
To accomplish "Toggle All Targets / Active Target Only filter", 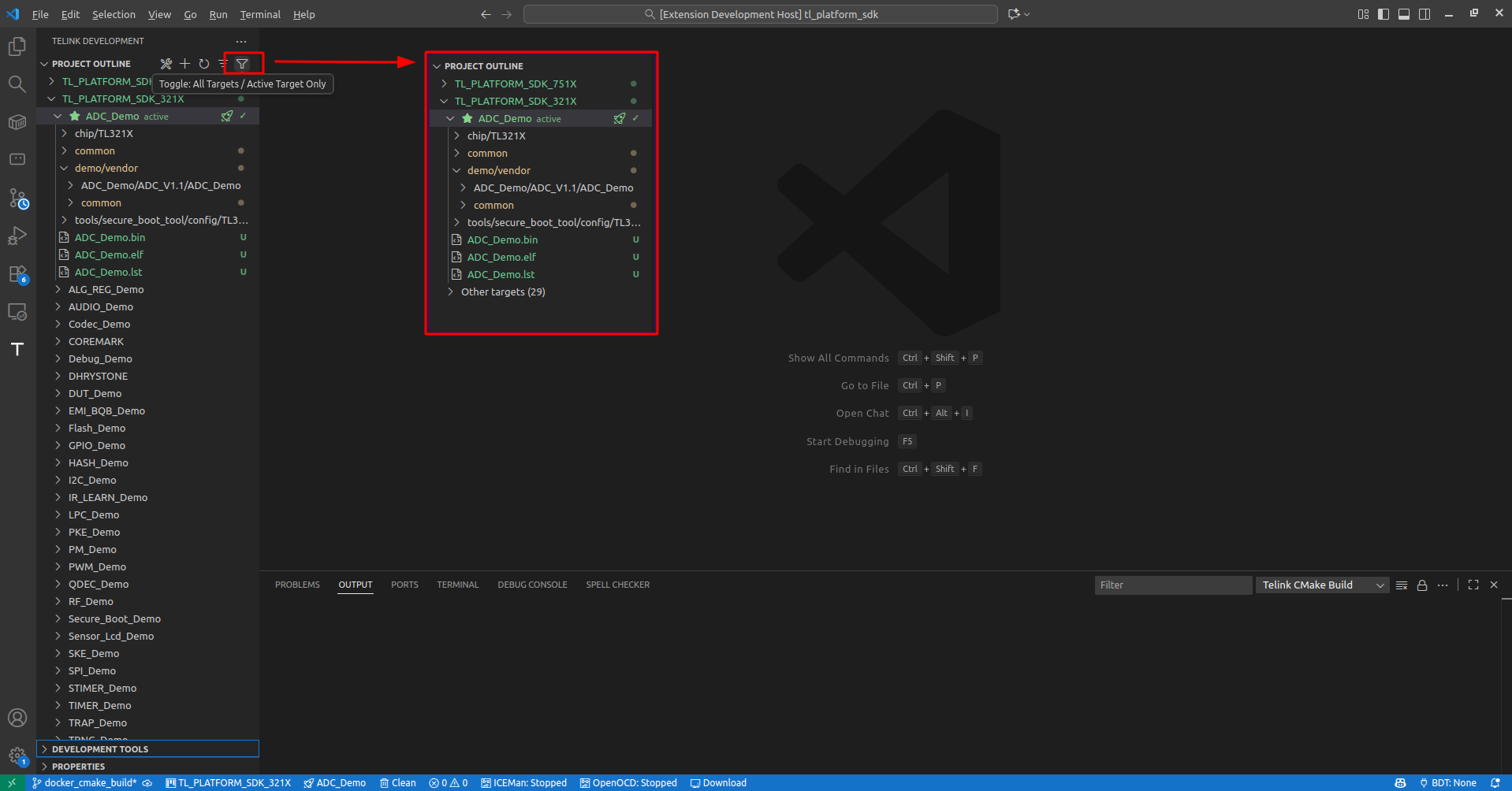I will tap(242, 64).
